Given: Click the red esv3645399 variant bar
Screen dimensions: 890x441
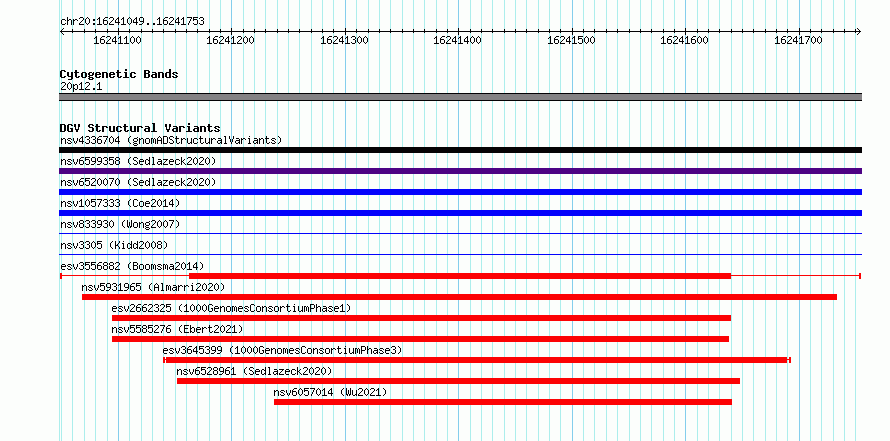Looking at the screenshot, I should click(x=477, y=360).
